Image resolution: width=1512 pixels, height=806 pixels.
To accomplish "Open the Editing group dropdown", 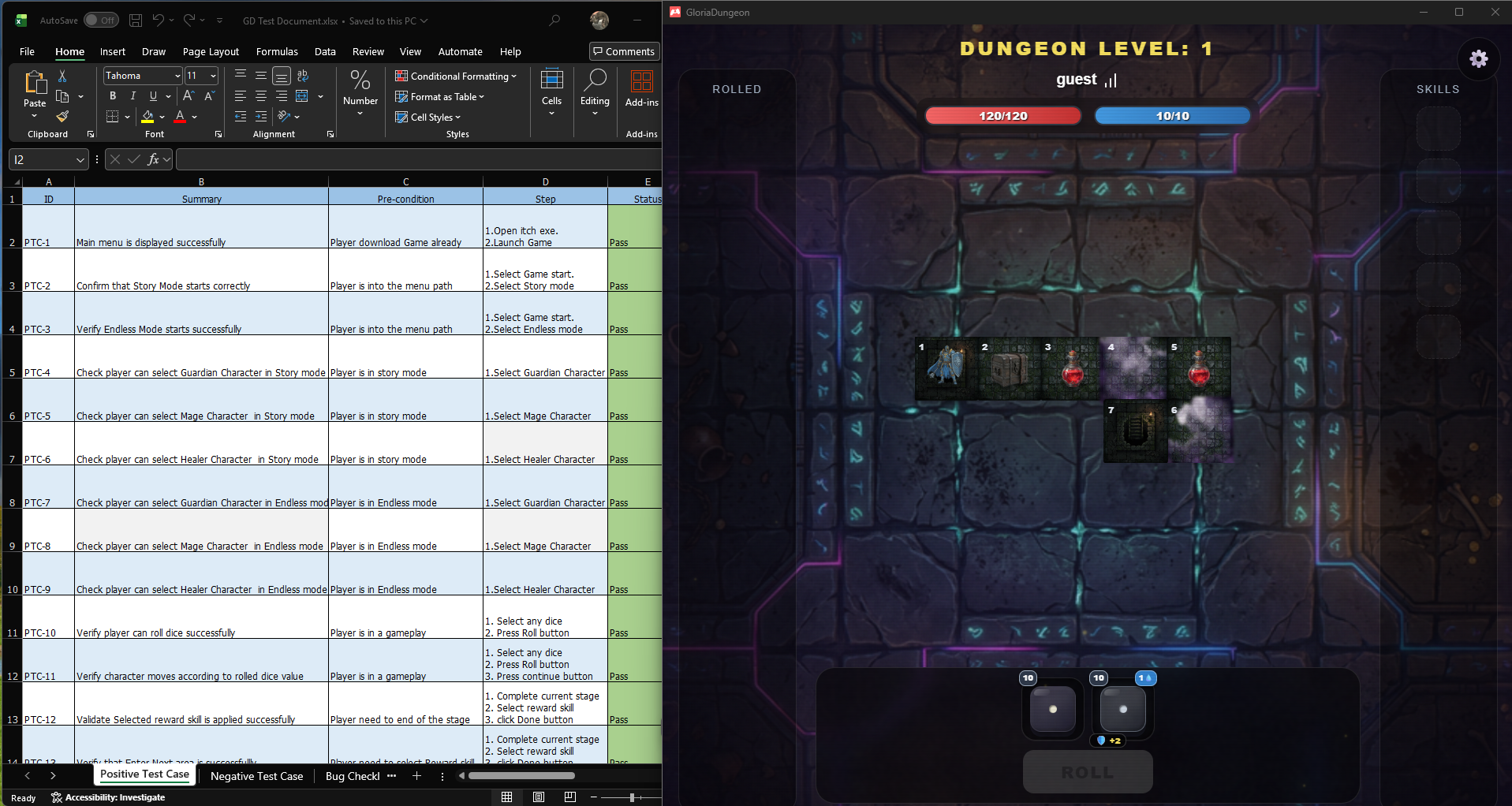I will (595, 93).
